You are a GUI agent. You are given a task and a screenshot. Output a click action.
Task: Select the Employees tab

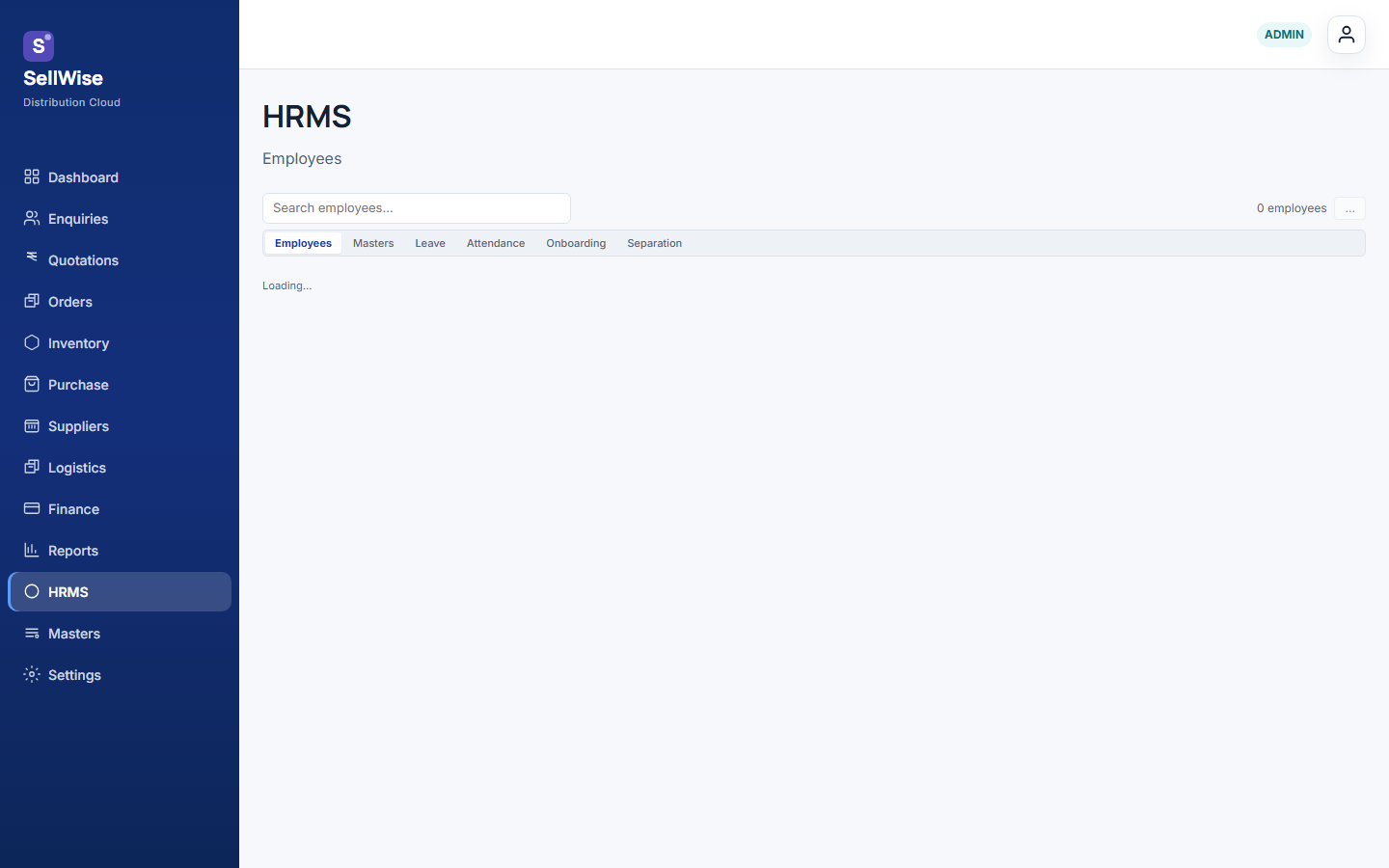point(303,243)
